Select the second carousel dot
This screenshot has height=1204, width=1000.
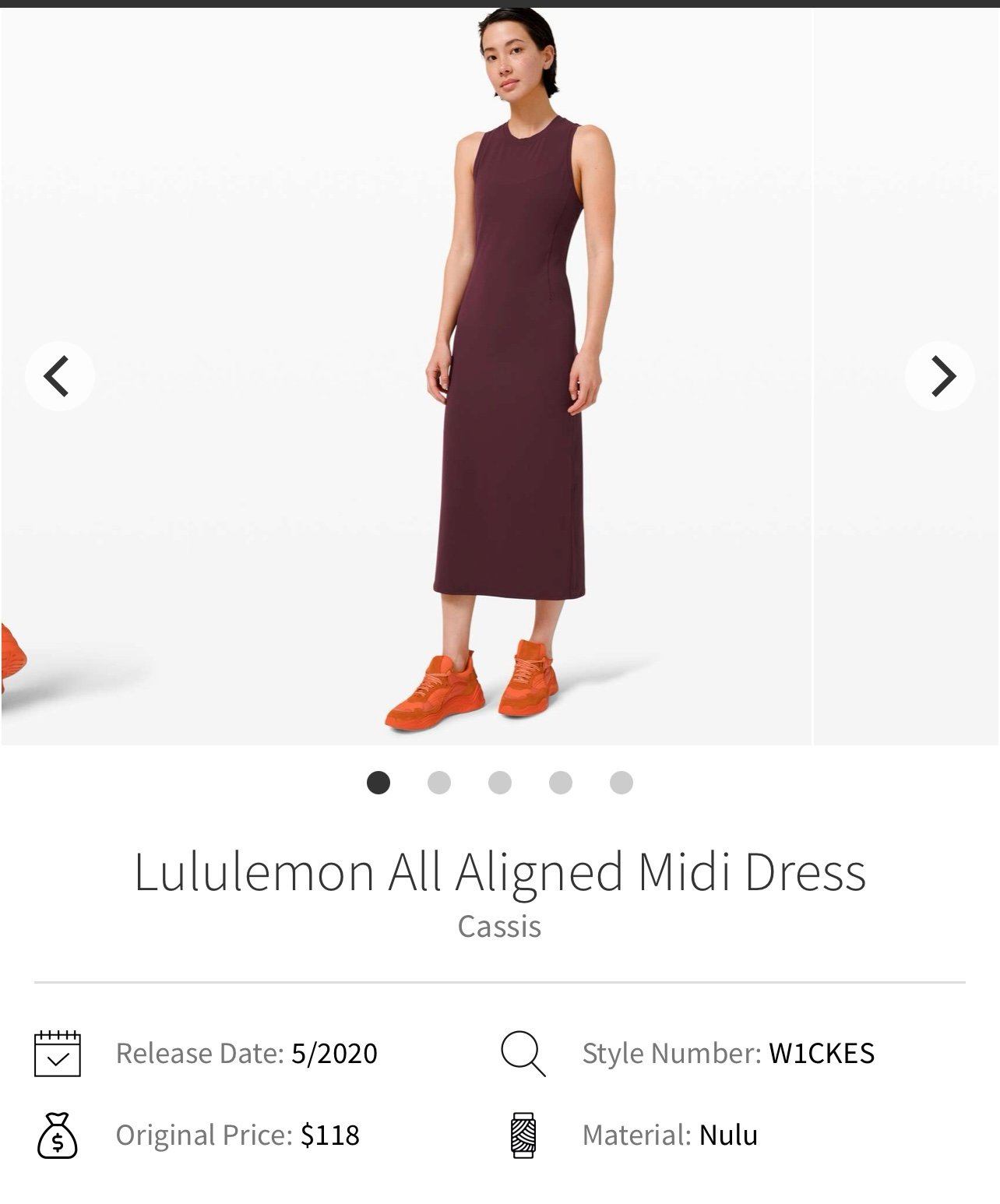coord(439,782)
